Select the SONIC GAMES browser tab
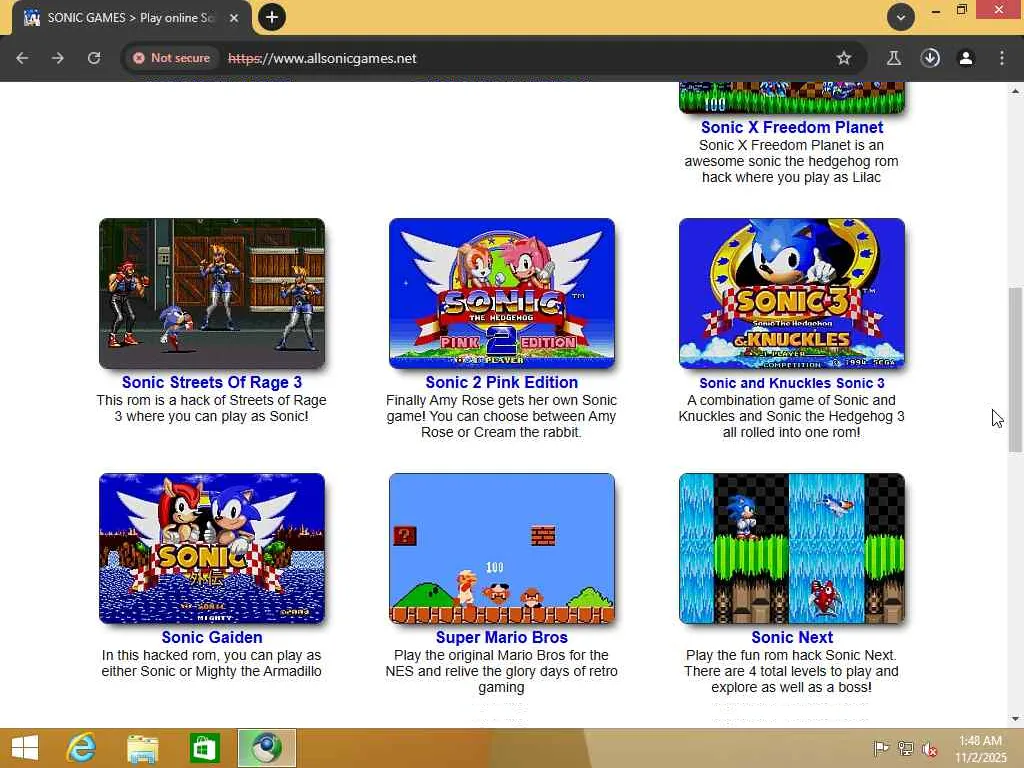Viewport: 1024px width, 768px height. click(x=131, y=18)
